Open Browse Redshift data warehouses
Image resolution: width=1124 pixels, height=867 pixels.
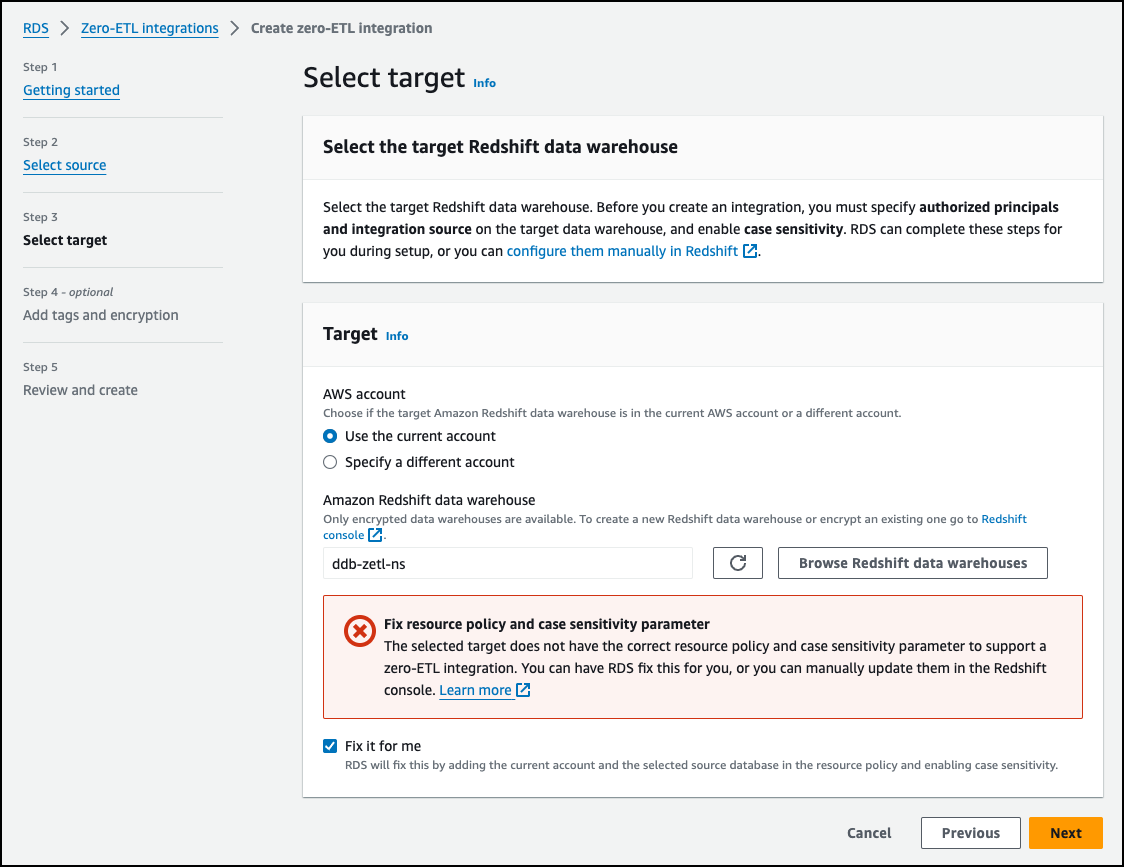coord(912,563)
